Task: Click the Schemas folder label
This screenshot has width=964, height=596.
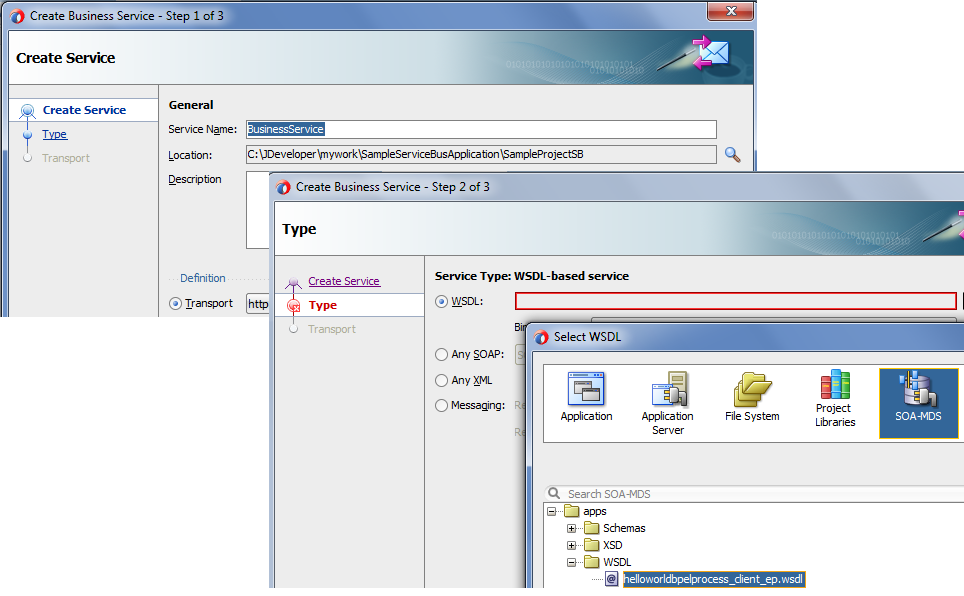Action: (624, 528)
